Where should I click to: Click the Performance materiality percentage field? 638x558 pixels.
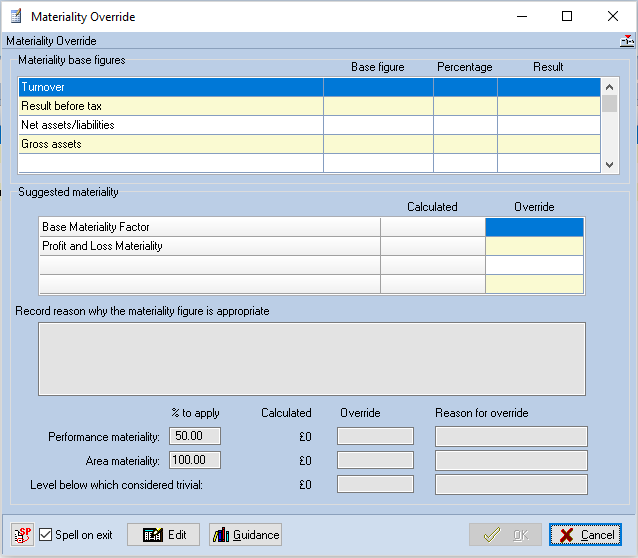click(x=195, y=436)
